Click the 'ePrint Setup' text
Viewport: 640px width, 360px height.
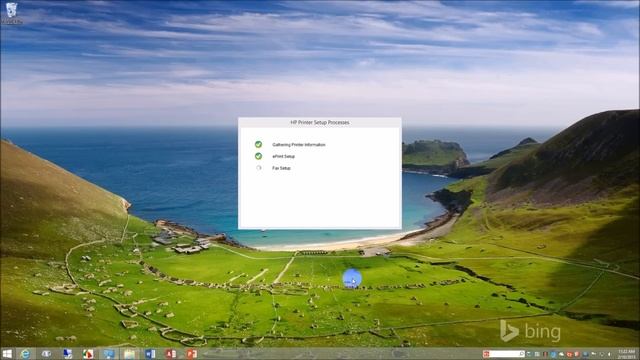pos(283,156)
